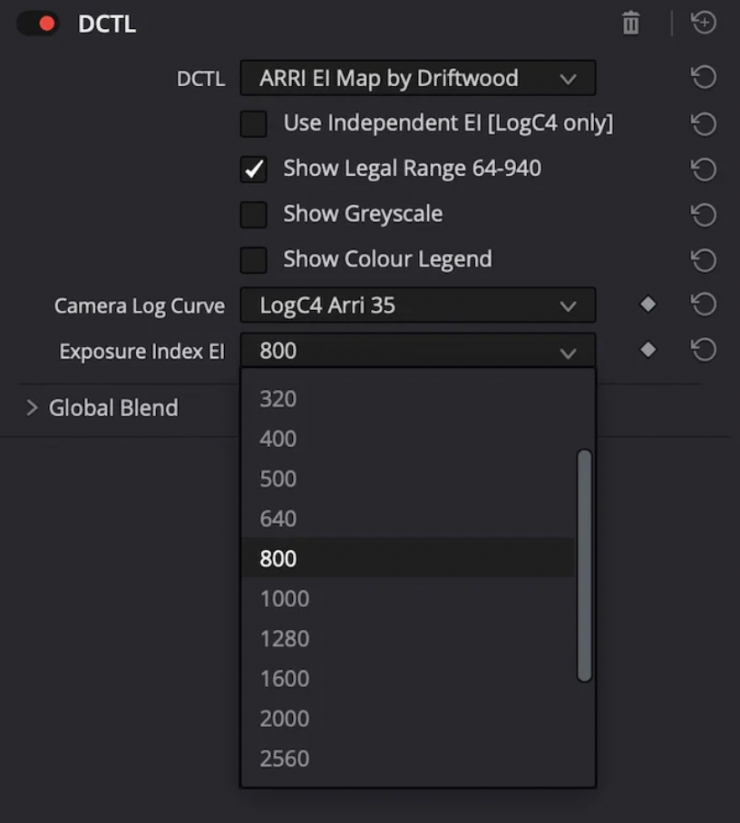Add keyframe for Exposure Index EI
Viewport: 740px width, 823px height.
tap(648, 350)
